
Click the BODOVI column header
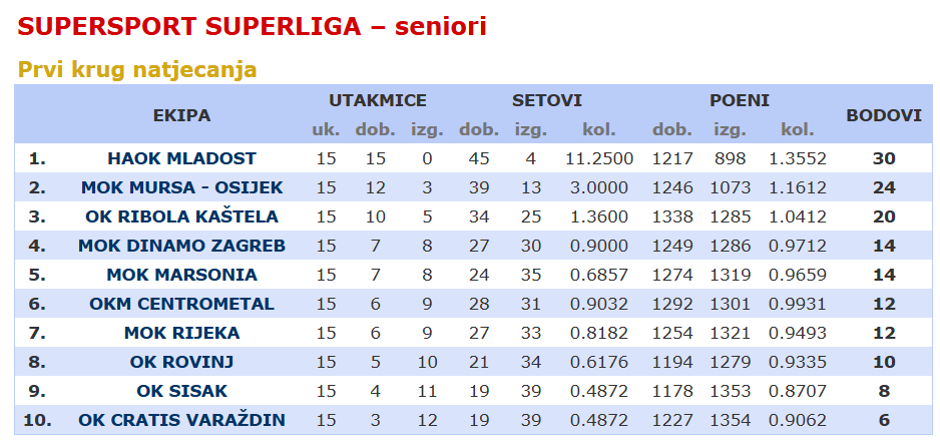pos(884,115)
